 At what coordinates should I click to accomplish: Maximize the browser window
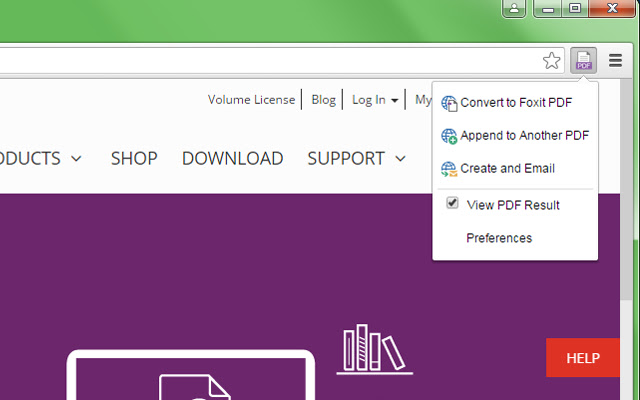click(x=575, y=9)
